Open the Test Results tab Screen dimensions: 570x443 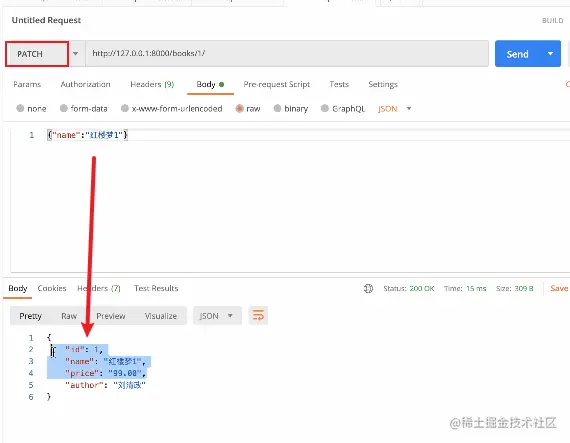[x=156, y=288]
